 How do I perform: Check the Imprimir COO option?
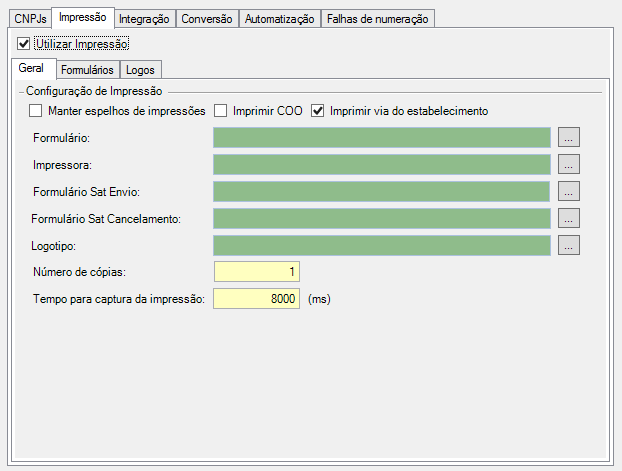click(221, 110)
